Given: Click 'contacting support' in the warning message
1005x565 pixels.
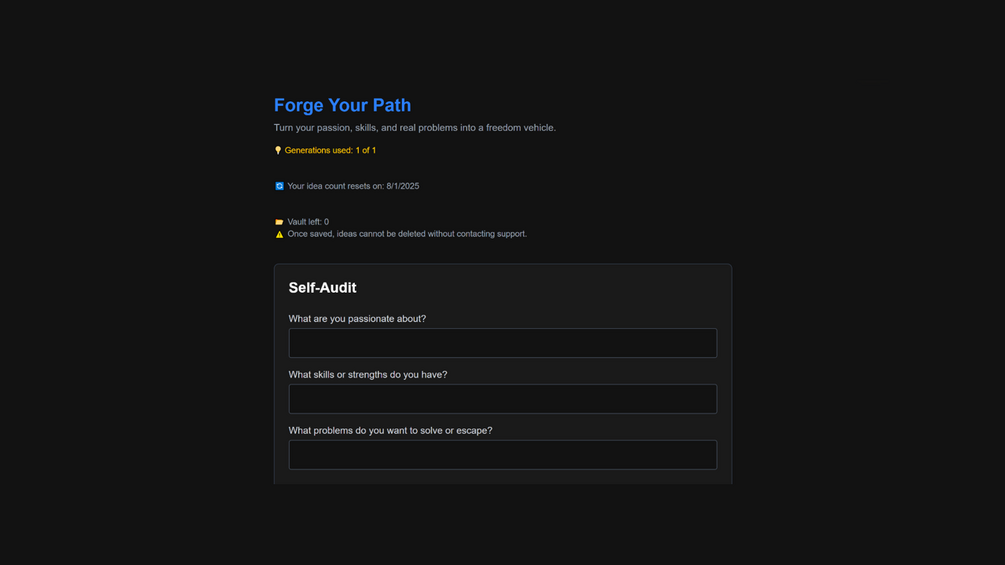Looking at the screenshot, I should tap(490, 234).
